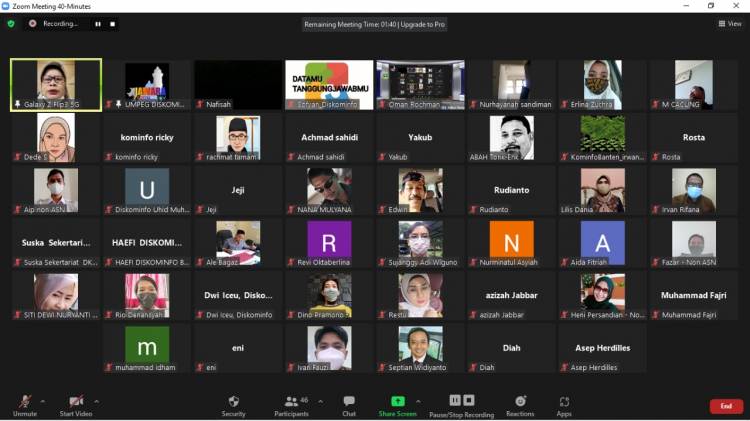Select Lilis Dania's video tile
This screenshot has width=750, height=421.
click(x=603, y=190)
